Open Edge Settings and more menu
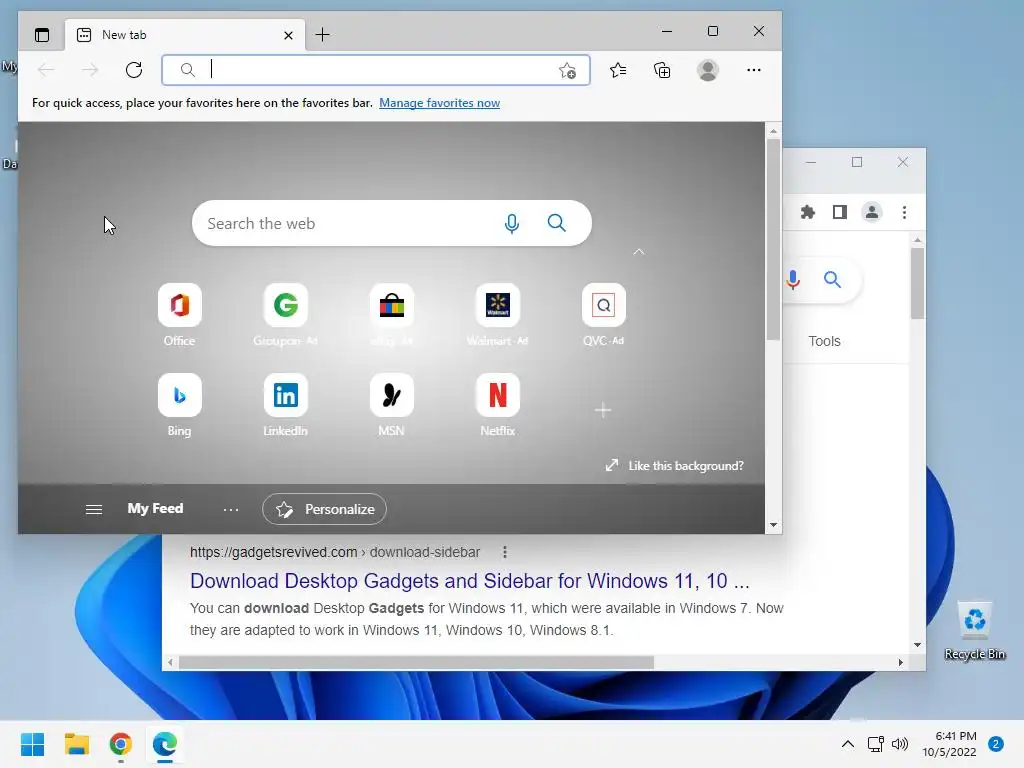Viewport: 1024px width, 768px height. click(754, 70)
